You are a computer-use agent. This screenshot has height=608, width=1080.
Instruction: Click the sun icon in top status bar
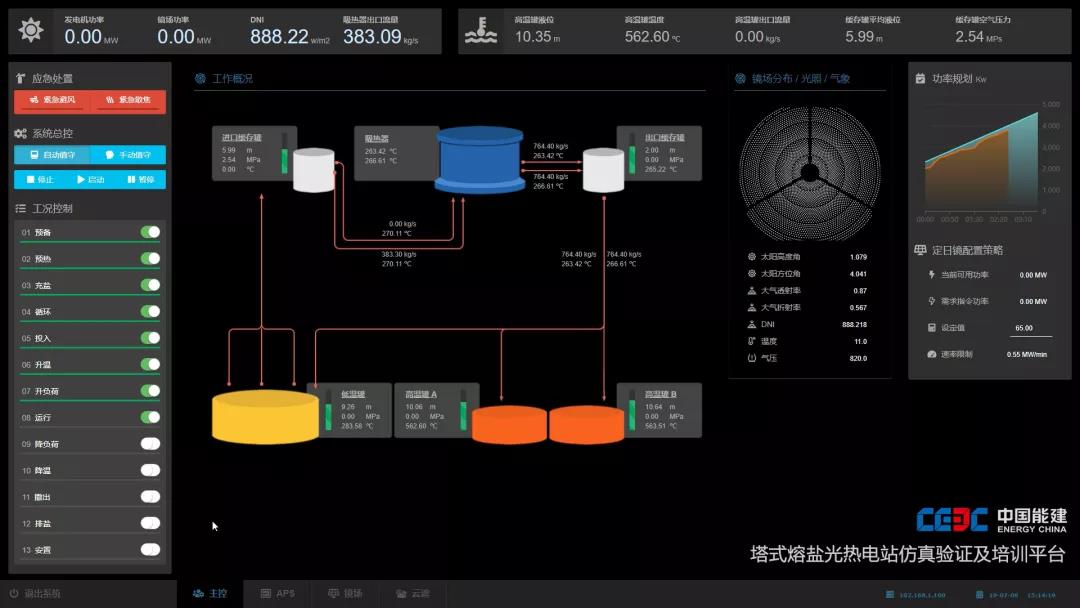tap(31, 31)
